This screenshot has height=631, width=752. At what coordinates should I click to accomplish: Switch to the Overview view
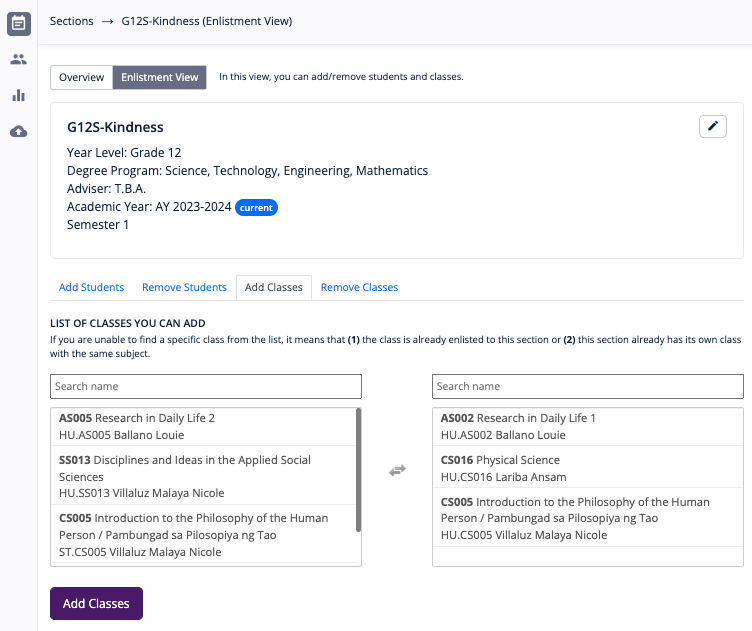81,78
